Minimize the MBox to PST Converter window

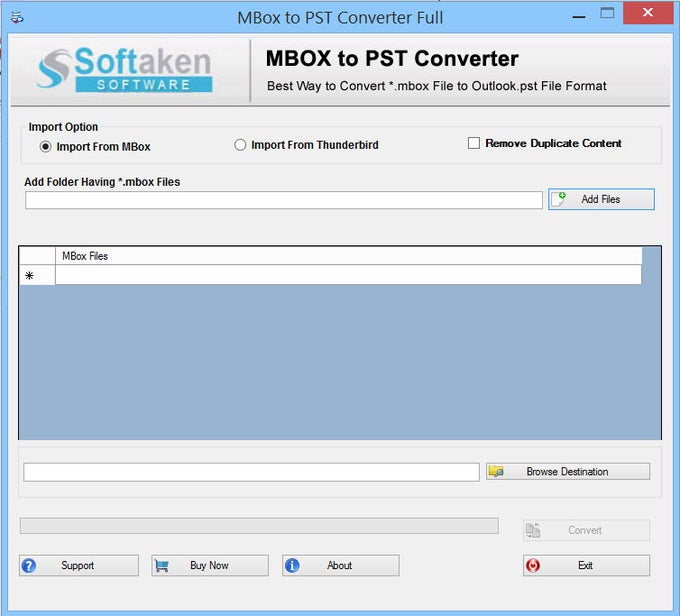(579, 17)
